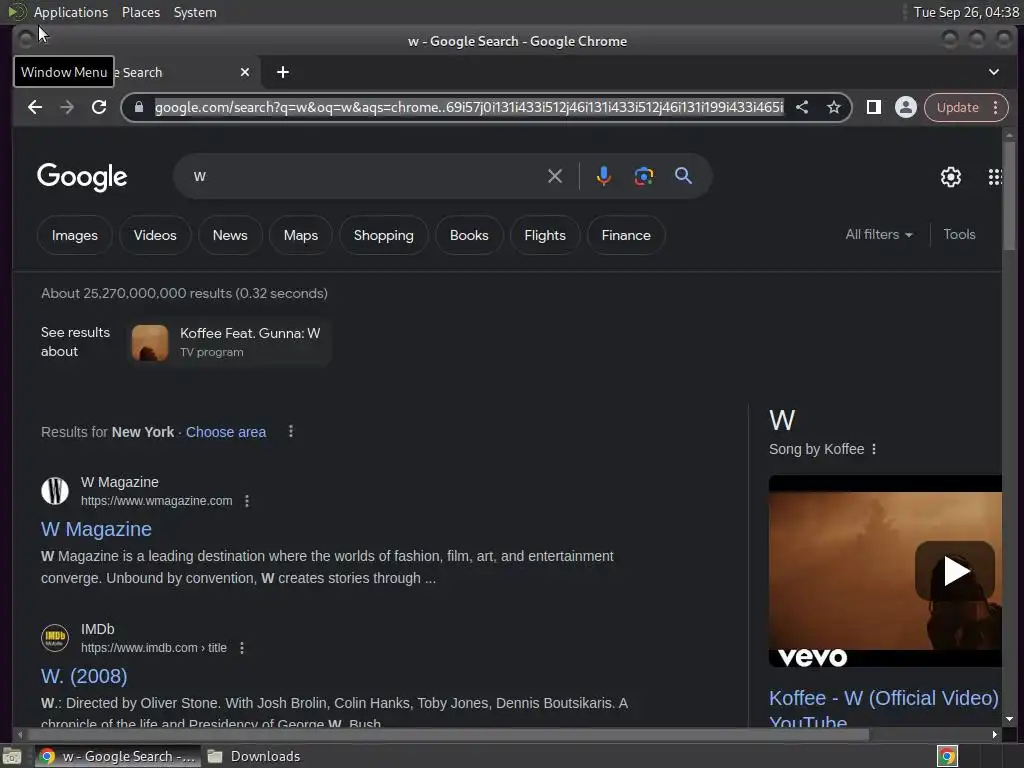Open the window menu button
1024x768 pixels.
pyautogui.click(x=25, y=40)
